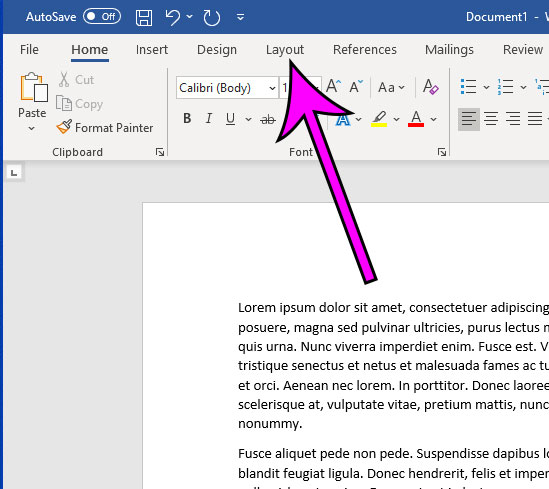The image size is (549, 489).
Task: Click the tab stop selector in ruler corner
Action: pyautogui.click(x=14, y=173)
